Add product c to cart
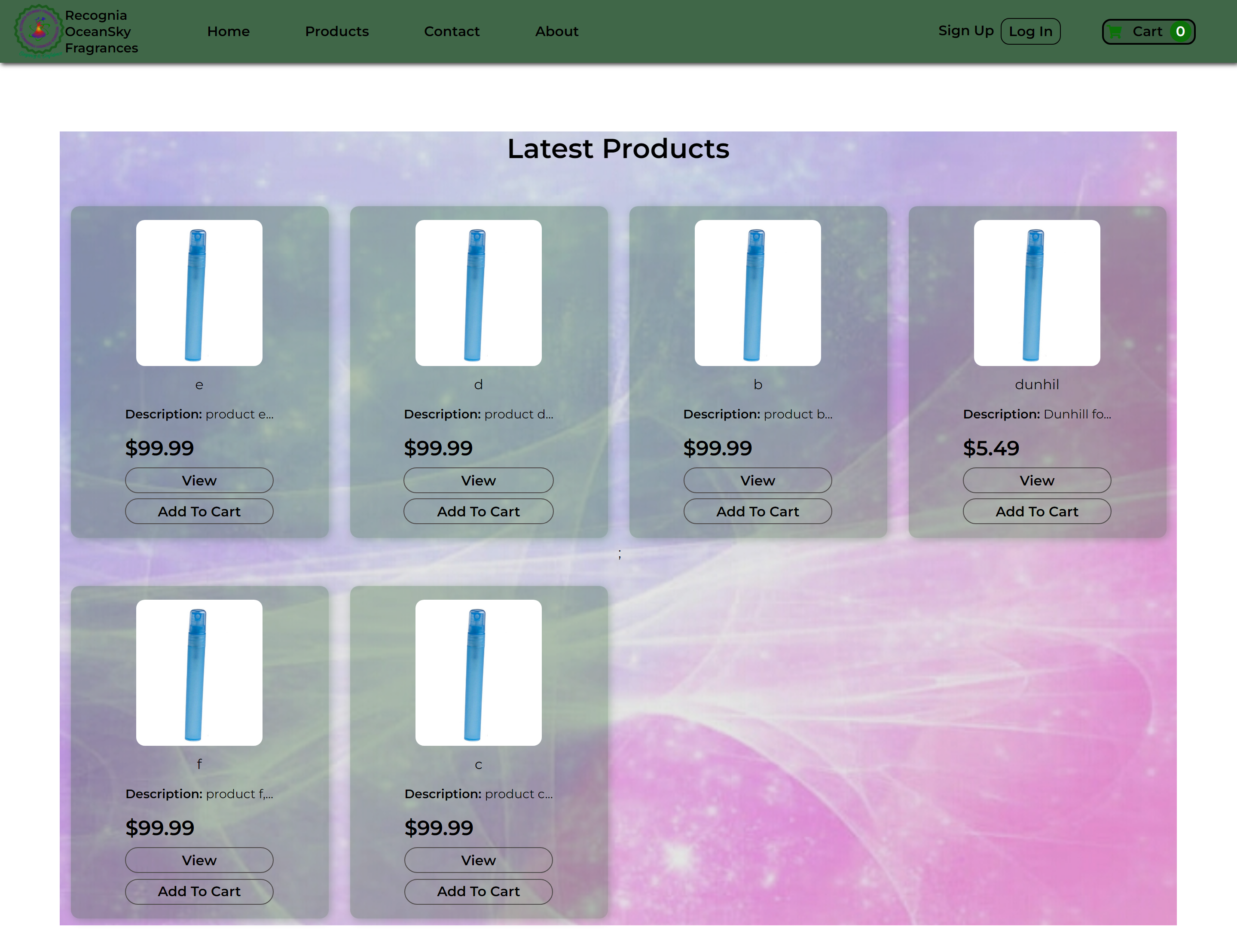 pyautogui.click(x=479, y=891)
